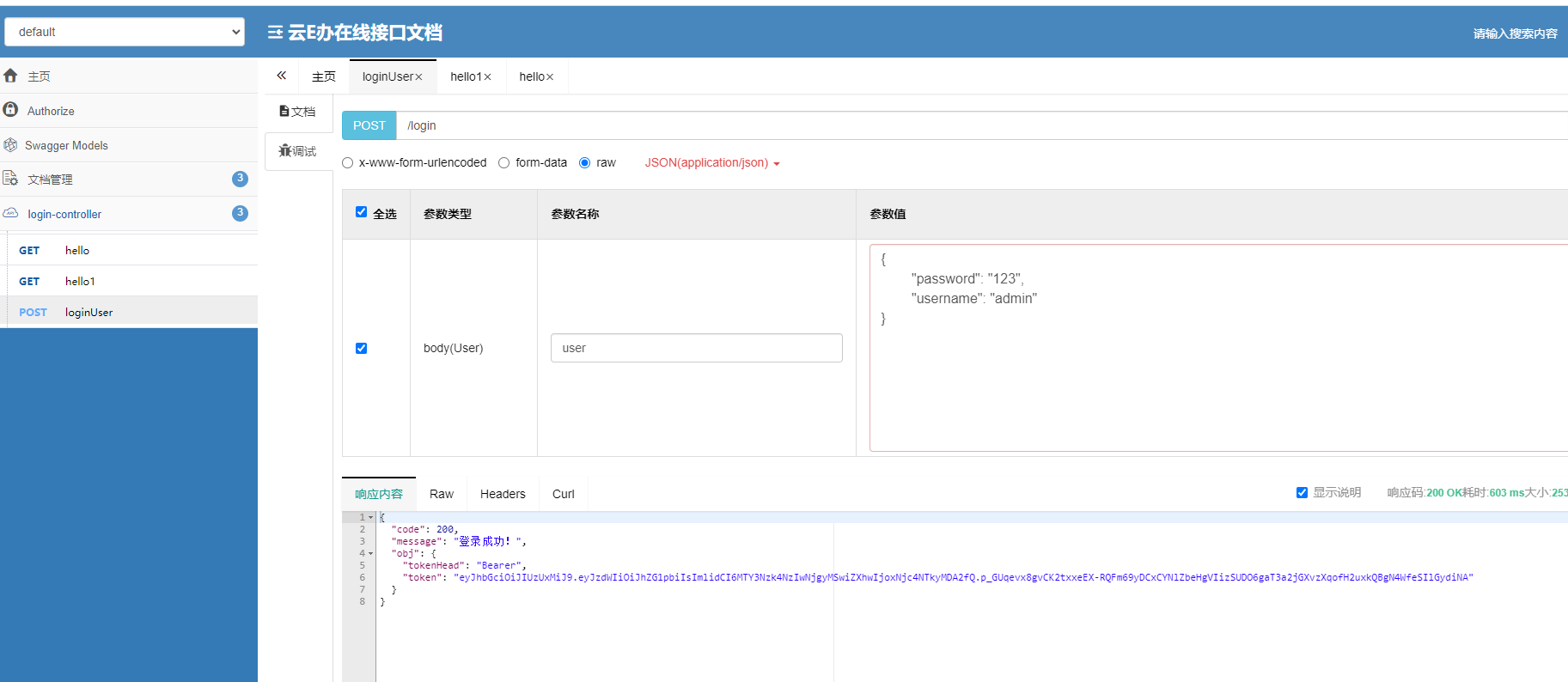The image size is (1568, 682).
Task: Click the Swagger Models cube icon
Action: pyautogui.click(x=10, y=145)
